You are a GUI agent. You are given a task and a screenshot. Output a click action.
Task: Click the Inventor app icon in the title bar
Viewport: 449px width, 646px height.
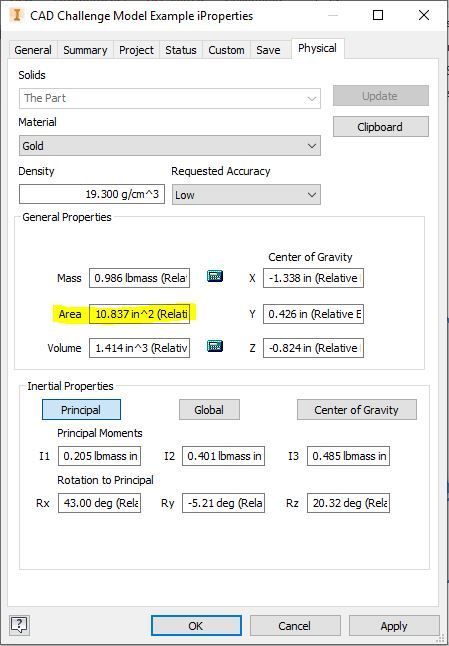[x=17, y=15]
